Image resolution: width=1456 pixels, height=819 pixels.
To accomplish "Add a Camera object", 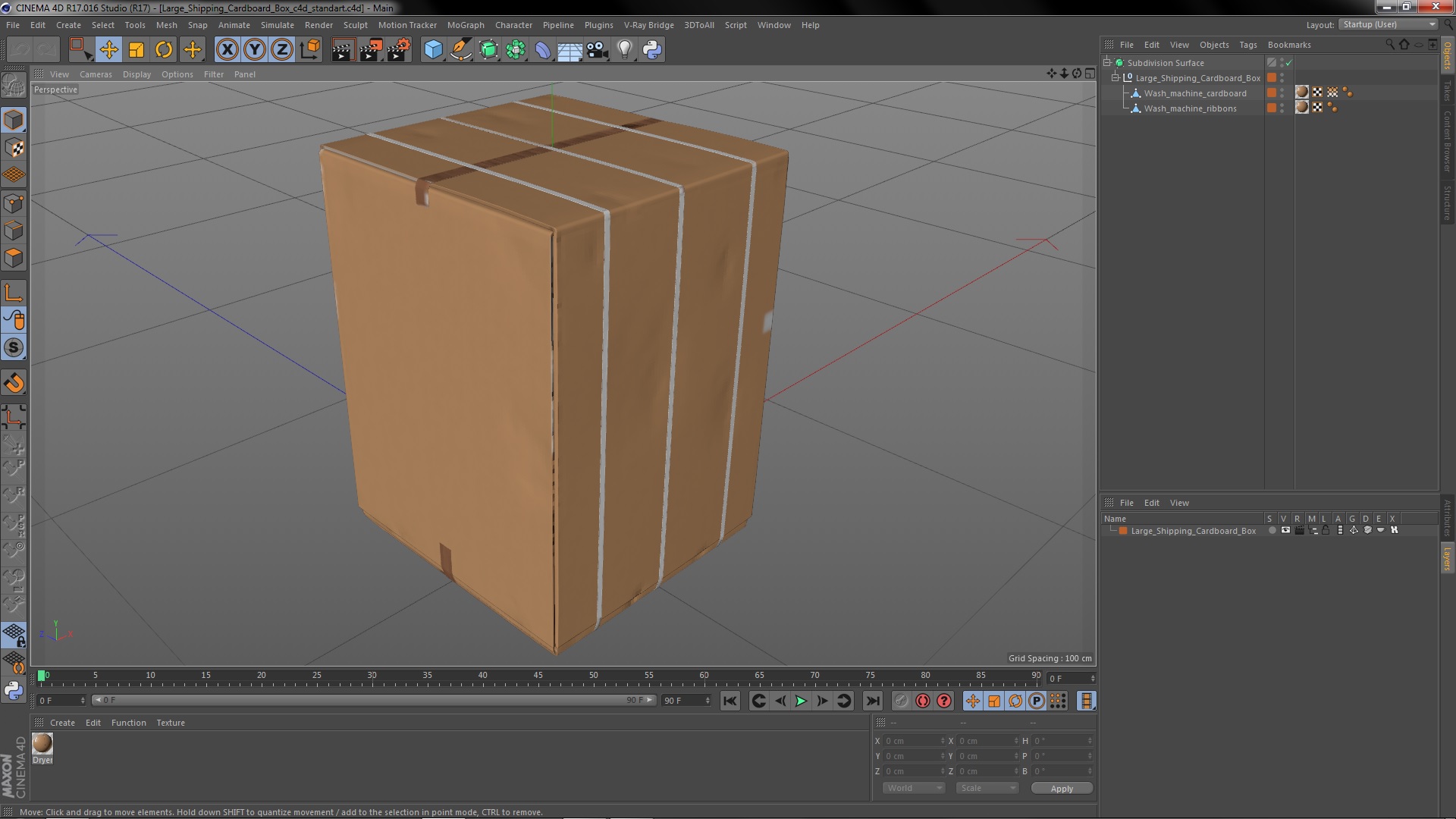I will (597, 50).
